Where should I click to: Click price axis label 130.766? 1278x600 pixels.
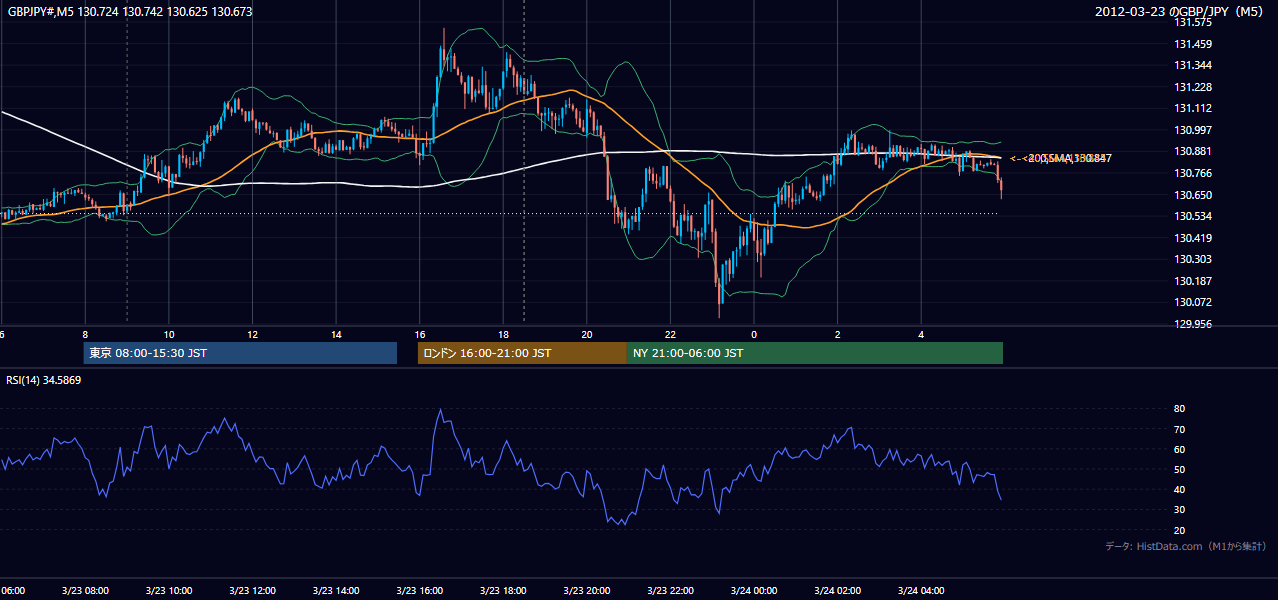click(1193, 173)
